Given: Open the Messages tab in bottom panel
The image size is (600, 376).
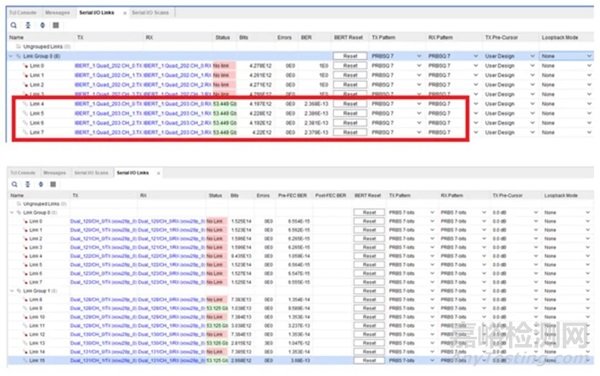Looking at the screenshot, I should pos(54,173).
